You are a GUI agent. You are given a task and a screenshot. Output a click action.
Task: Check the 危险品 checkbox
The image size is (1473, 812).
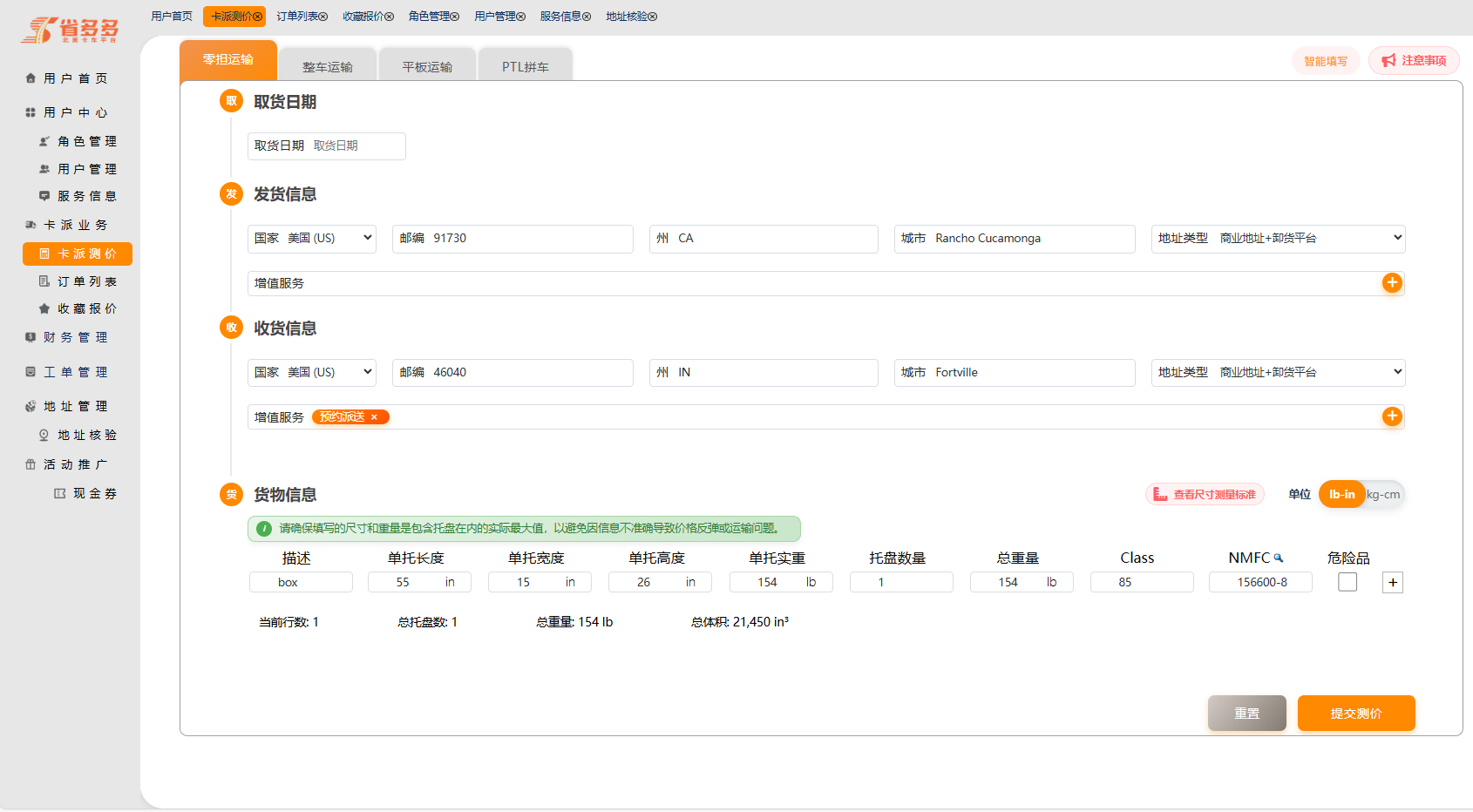click(1347, 582)
